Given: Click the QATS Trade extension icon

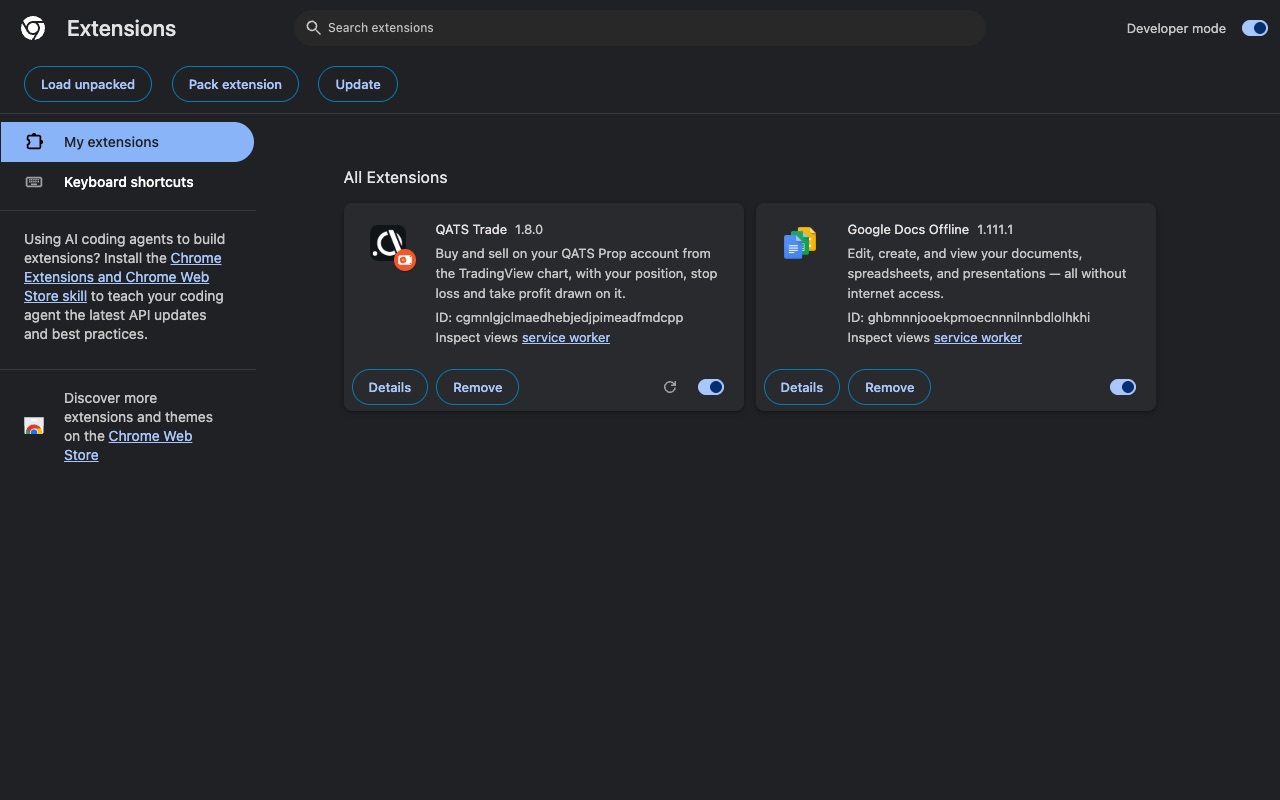Looking at the screenshot, I should tap(391, 247).
